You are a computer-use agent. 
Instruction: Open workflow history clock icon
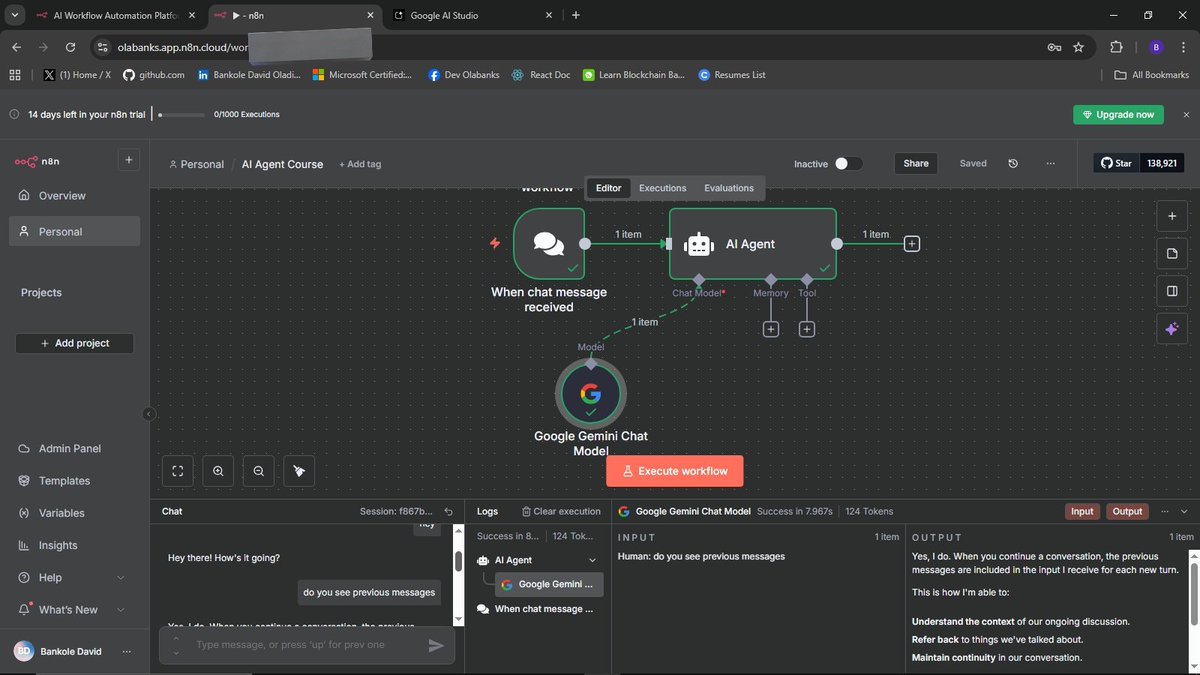(x=1013, y=163)
